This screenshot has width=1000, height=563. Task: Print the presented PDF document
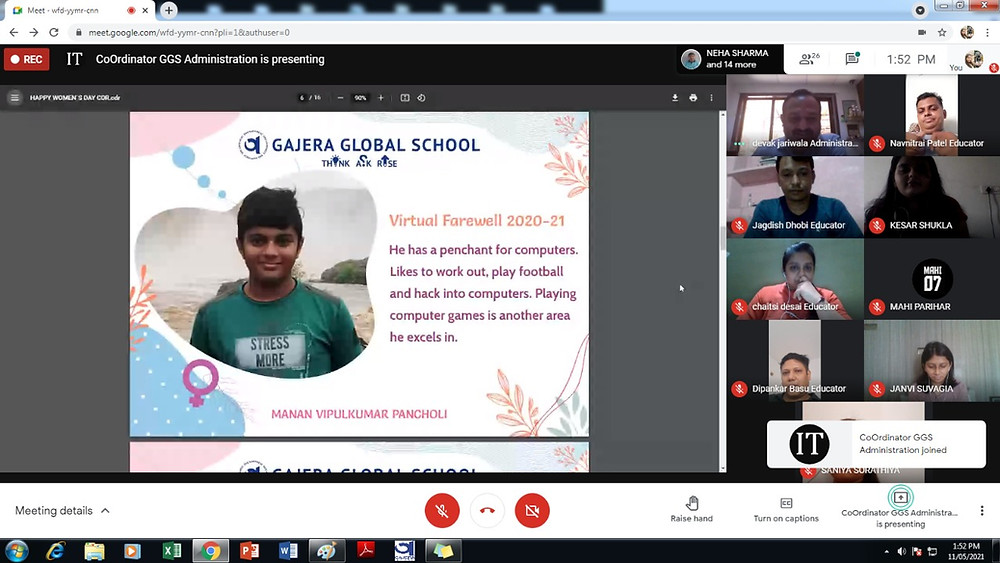(x=693, y=98)
